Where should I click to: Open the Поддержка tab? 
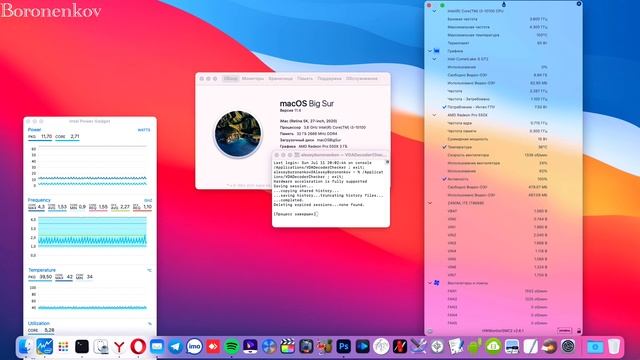point(329,78)
